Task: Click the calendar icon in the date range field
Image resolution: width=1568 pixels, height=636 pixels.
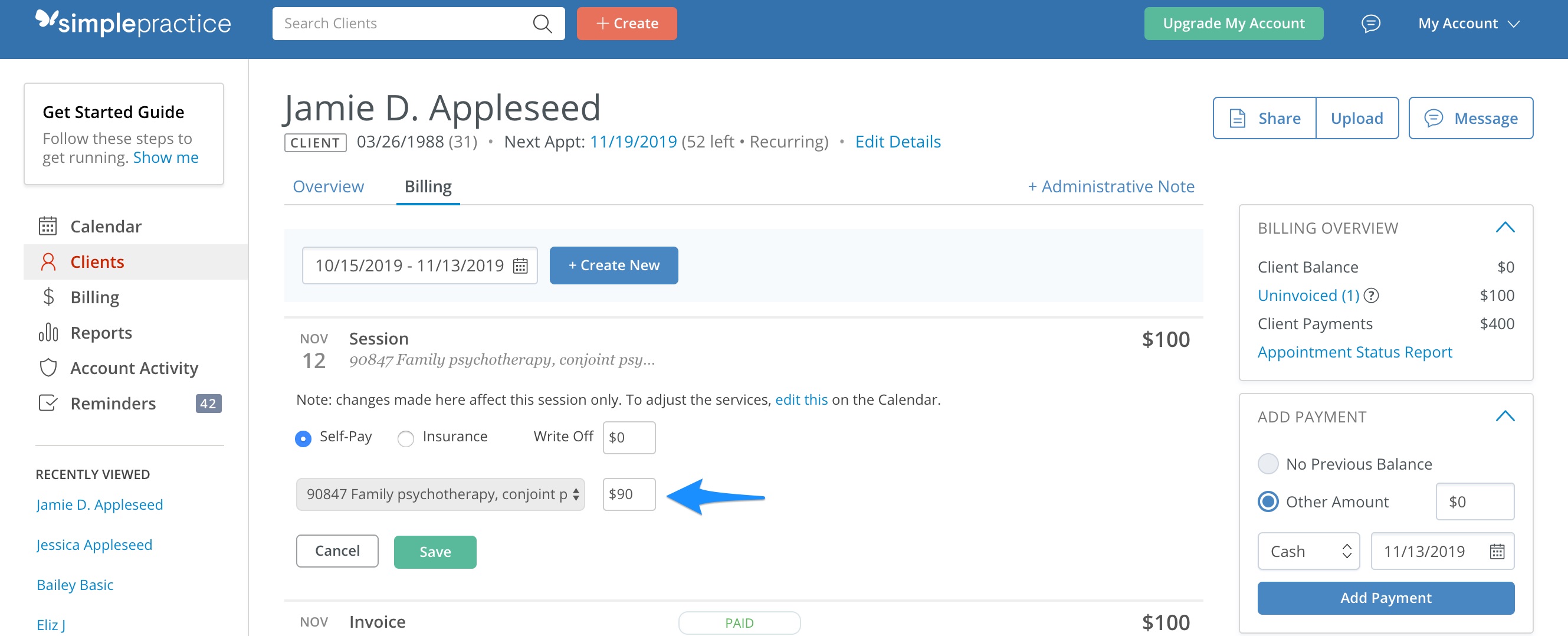Action: pos(520,265)
